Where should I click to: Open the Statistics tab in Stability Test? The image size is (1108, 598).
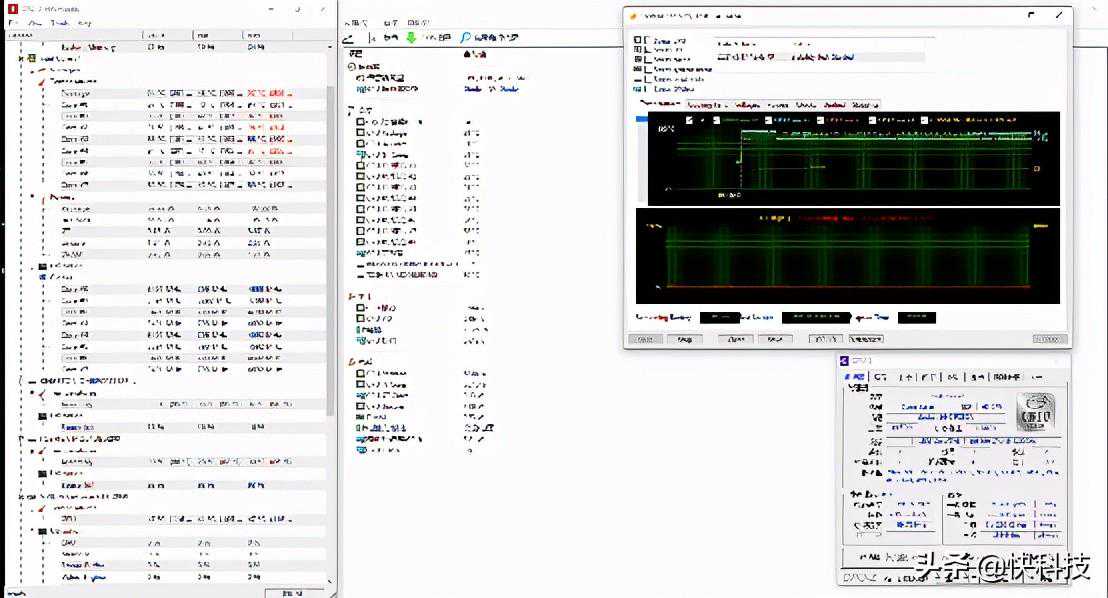coord(866,104)
